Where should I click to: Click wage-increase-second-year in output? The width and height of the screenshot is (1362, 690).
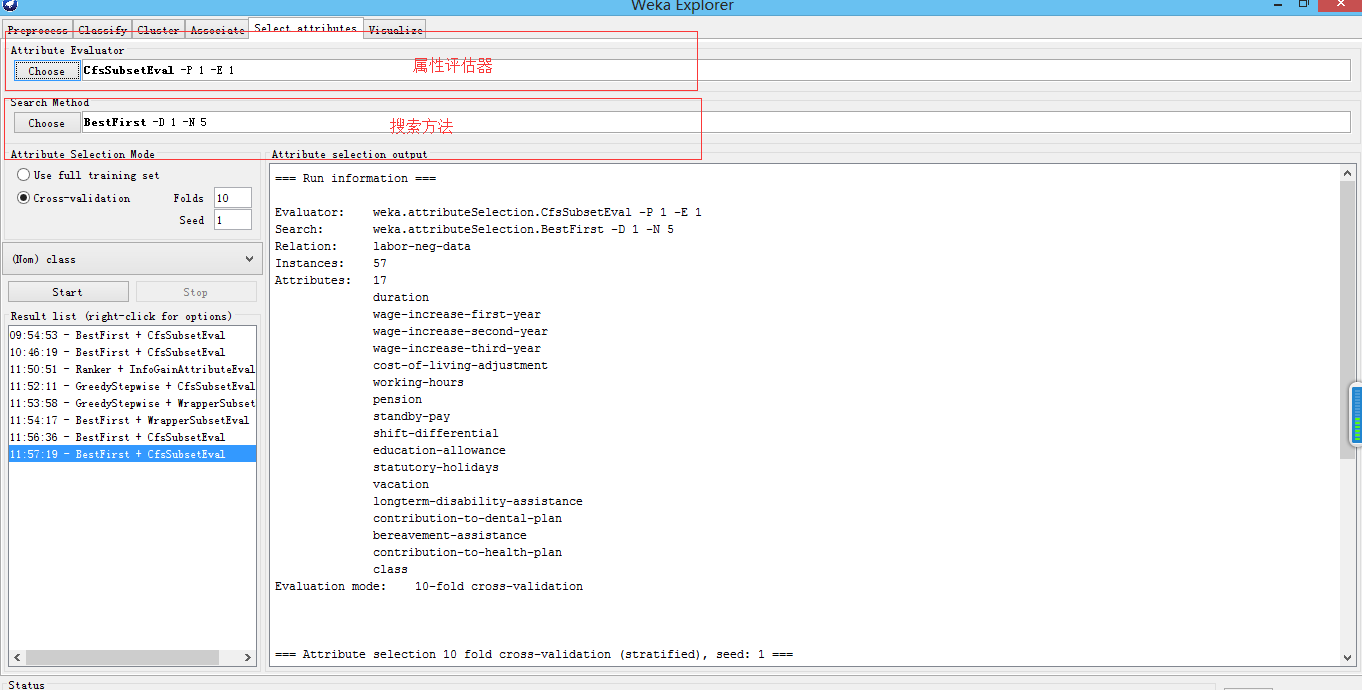tap(460, 331)
